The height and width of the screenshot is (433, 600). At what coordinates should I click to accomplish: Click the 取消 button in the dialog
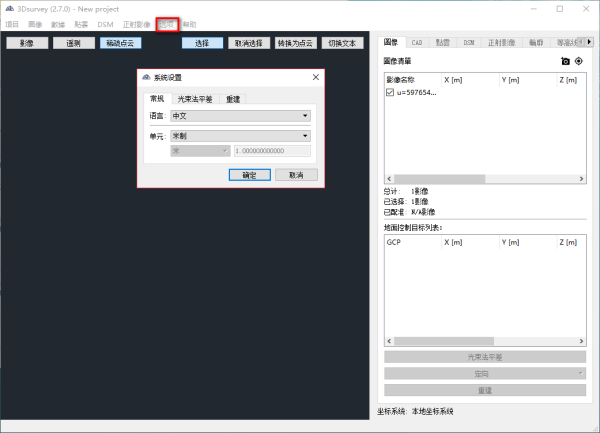point(296,175)
